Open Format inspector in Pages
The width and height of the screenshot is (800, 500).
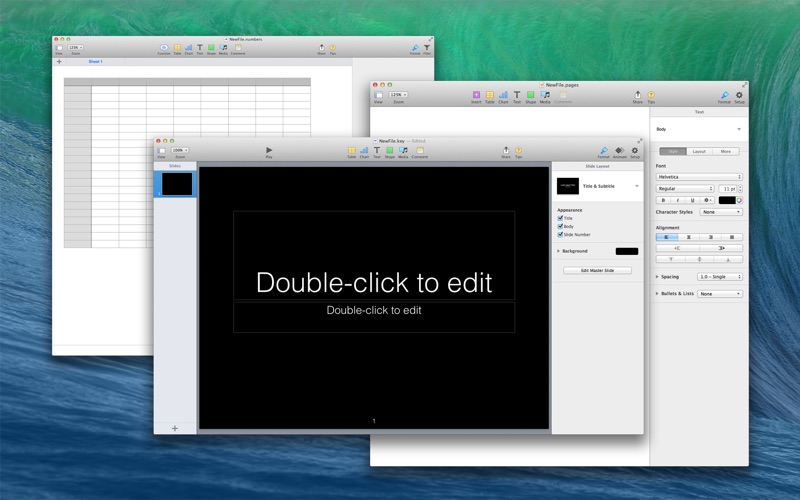(x=724, y=95)
